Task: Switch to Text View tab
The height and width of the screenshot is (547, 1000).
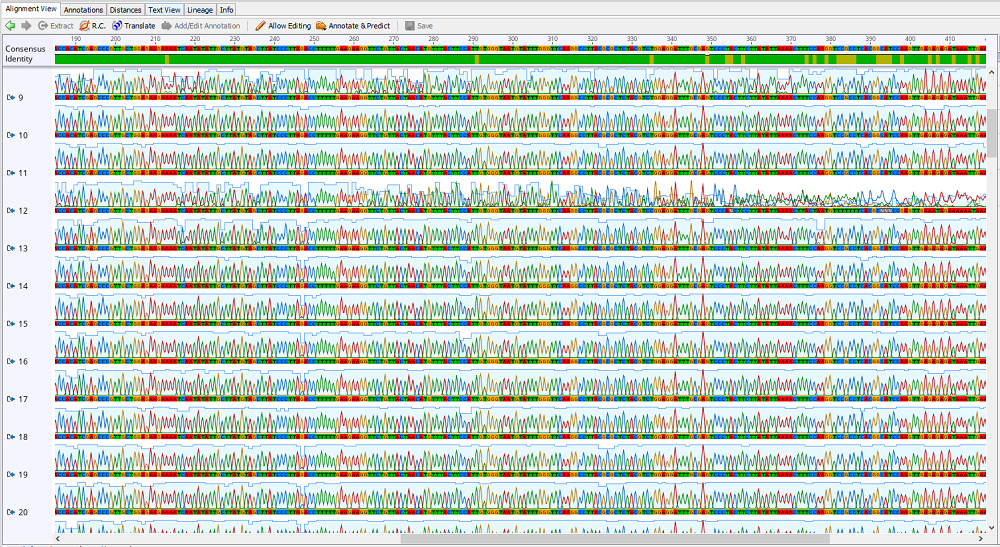Action: tap(164, 9)
